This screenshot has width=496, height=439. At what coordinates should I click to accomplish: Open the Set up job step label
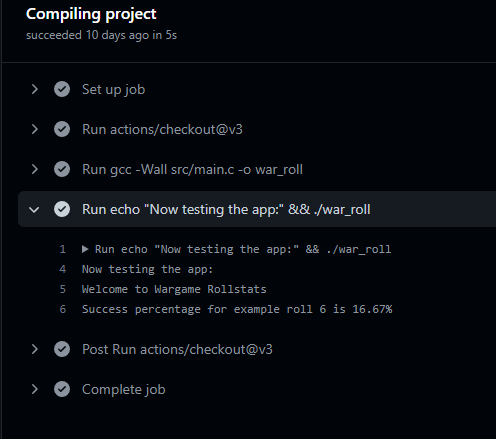pyautogui.click(x=114, y=90)
